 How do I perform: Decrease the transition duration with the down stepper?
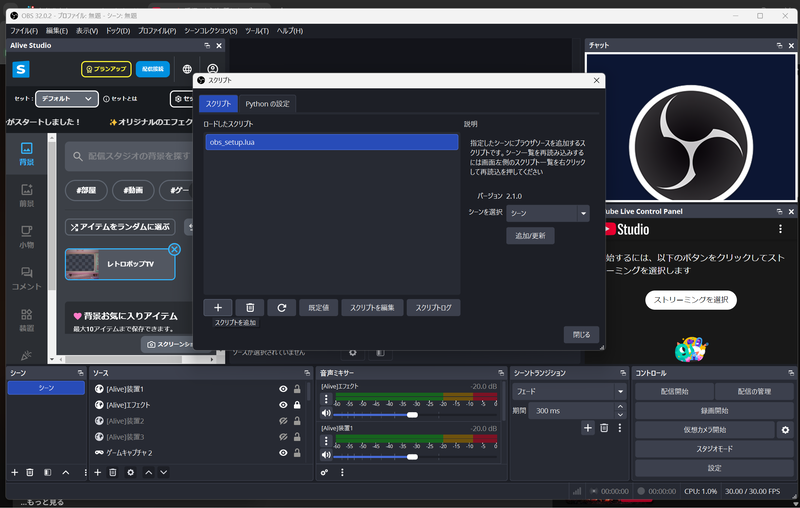coord(620,415)
